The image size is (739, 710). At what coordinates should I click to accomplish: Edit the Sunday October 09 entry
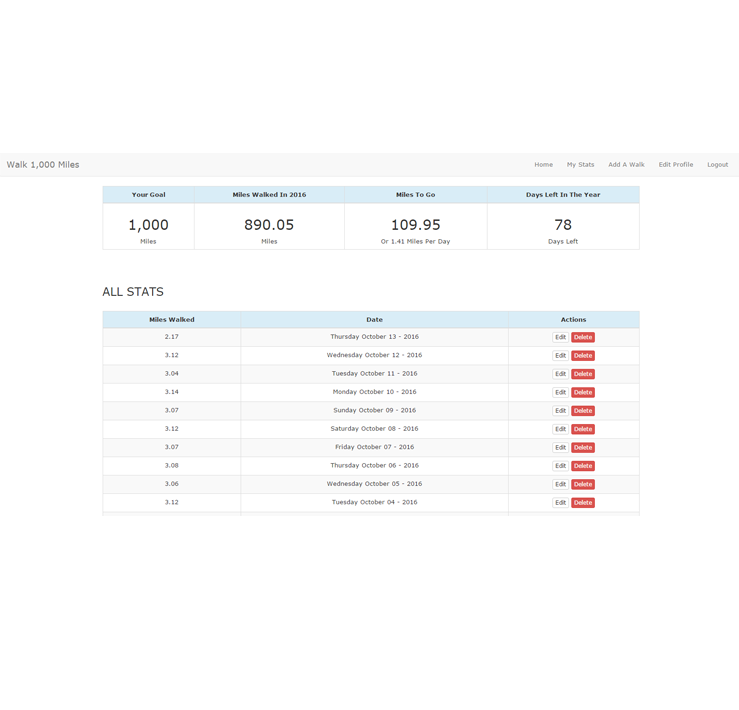coord(560,411)
